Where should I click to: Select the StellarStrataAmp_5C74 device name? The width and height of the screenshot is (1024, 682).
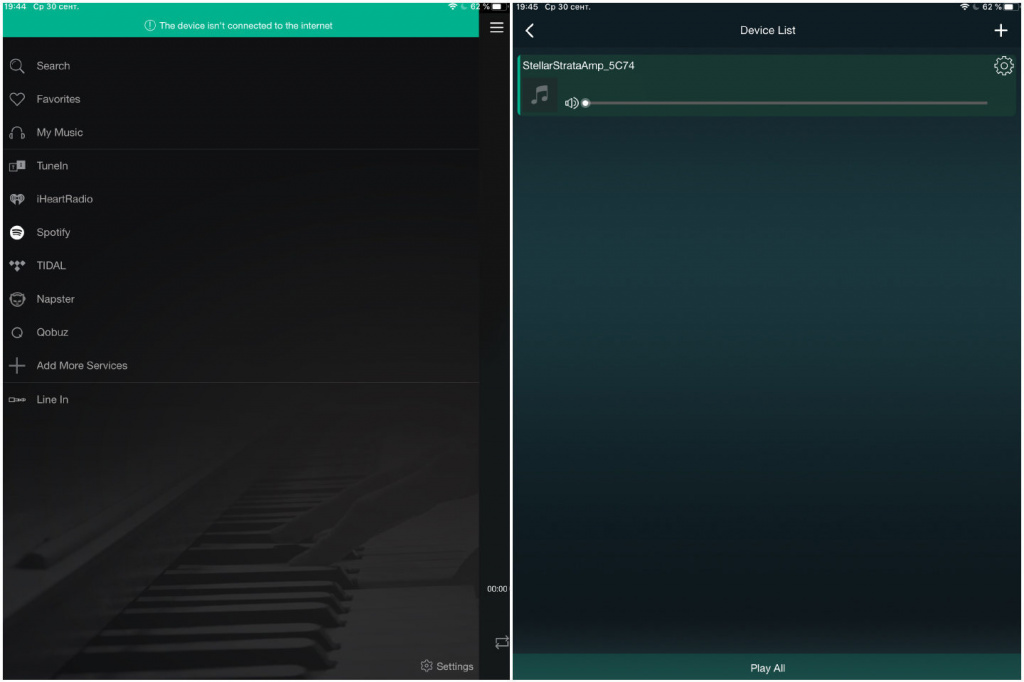(x=578, y=65)
